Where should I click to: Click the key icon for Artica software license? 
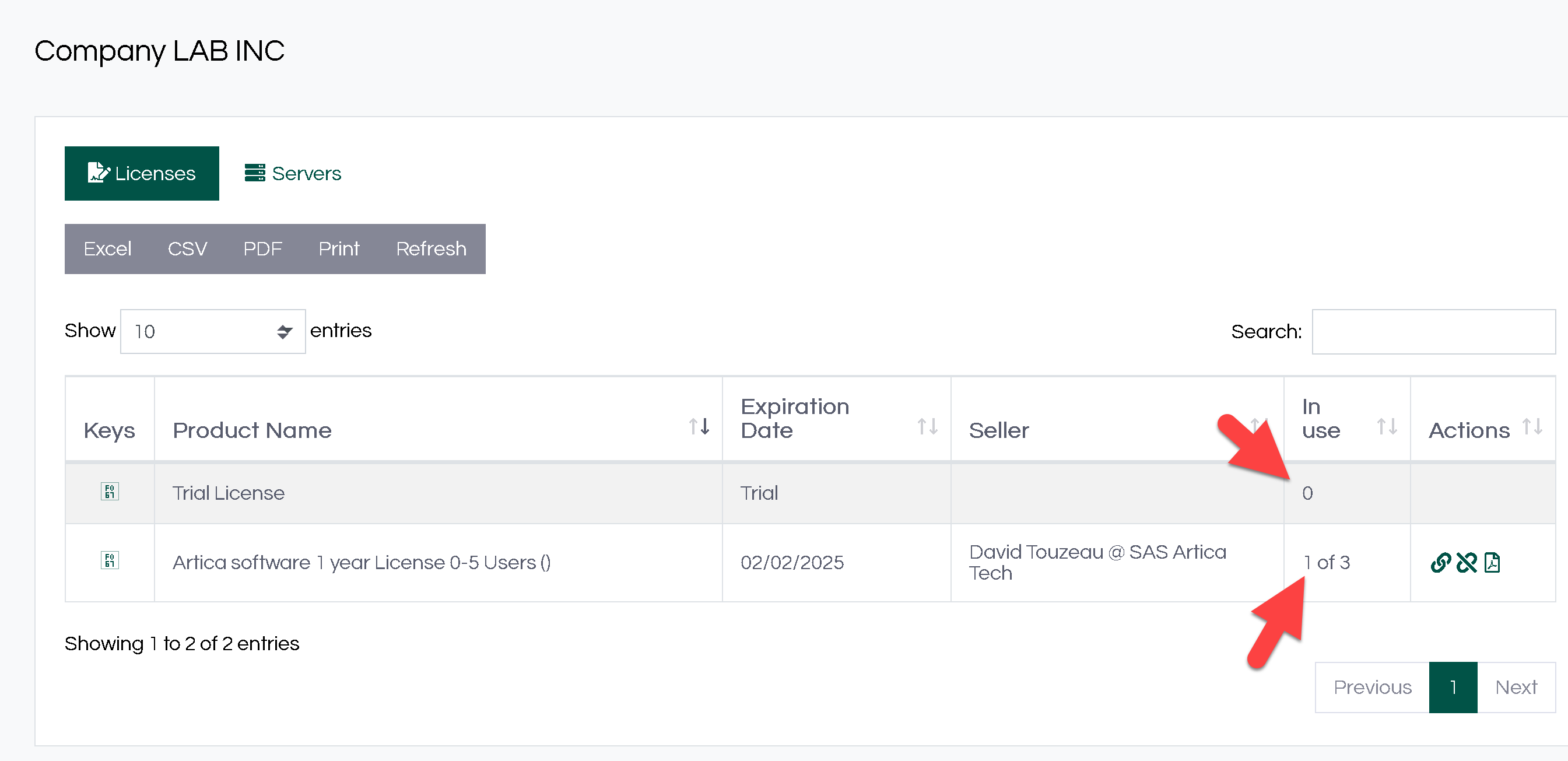pyautogui.click(x=110, y=560)
